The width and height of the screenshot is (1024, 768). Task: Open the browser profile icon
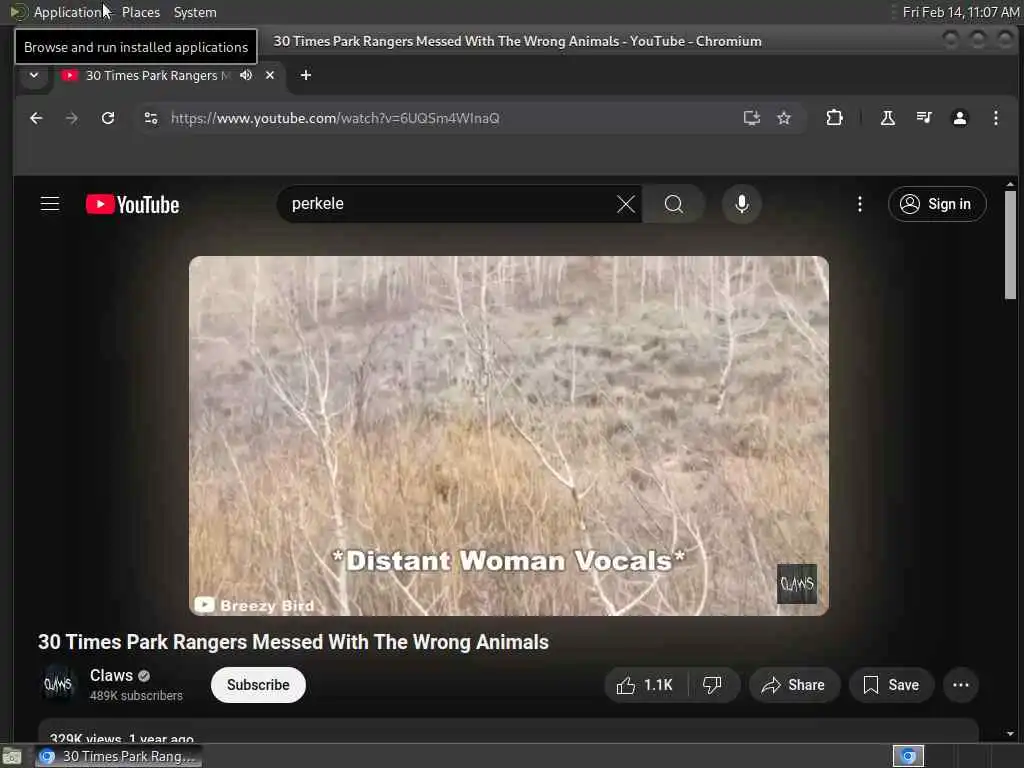coord(959,118)
